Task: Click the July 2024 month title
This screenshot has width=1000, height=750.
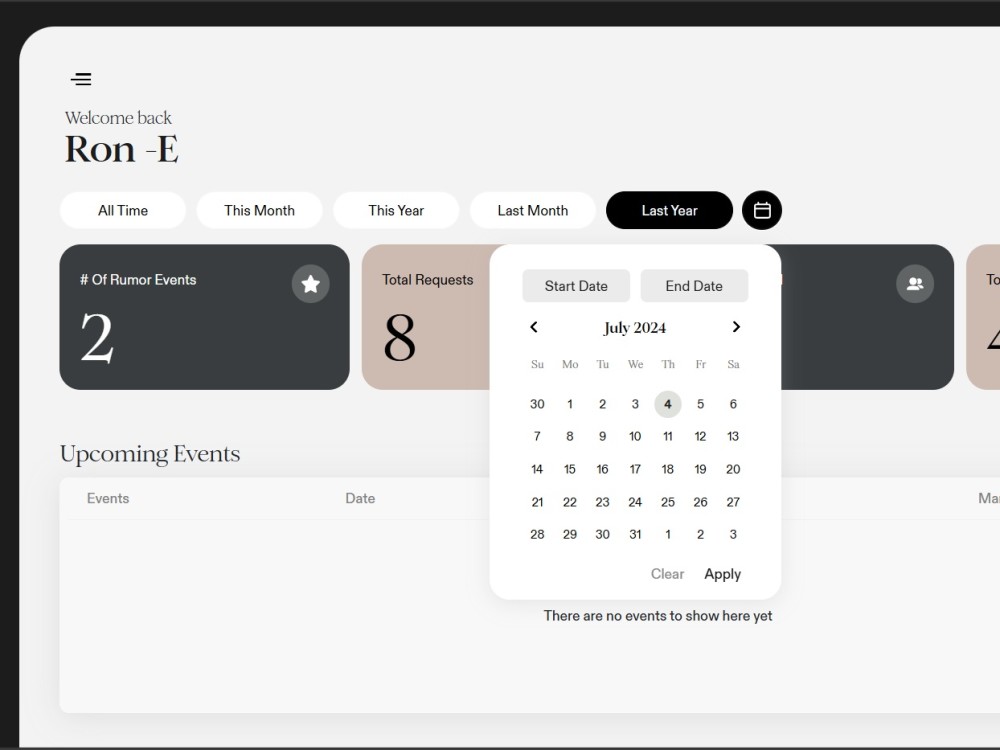Action: pos(635,328)
